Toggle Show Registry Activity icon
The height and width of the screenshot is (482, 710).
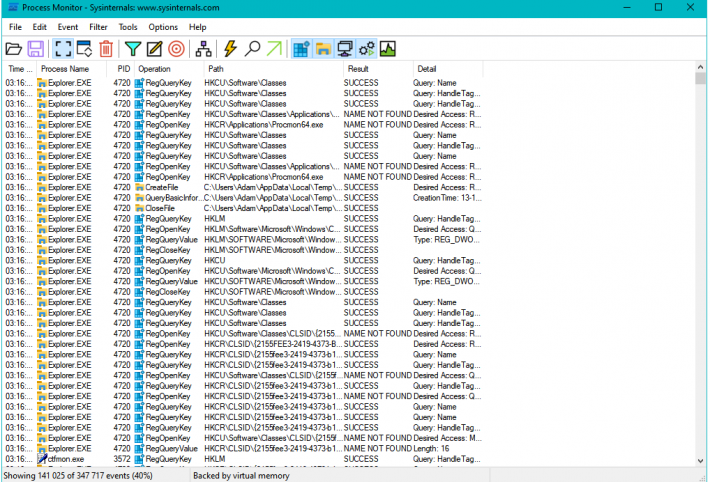pos(301,49)
